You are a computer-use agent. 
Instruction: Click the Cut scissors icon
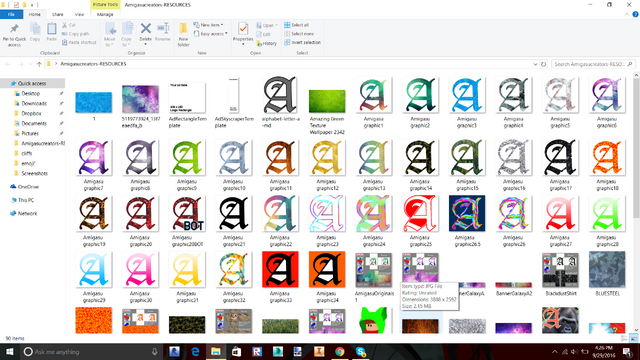[65, 25]
